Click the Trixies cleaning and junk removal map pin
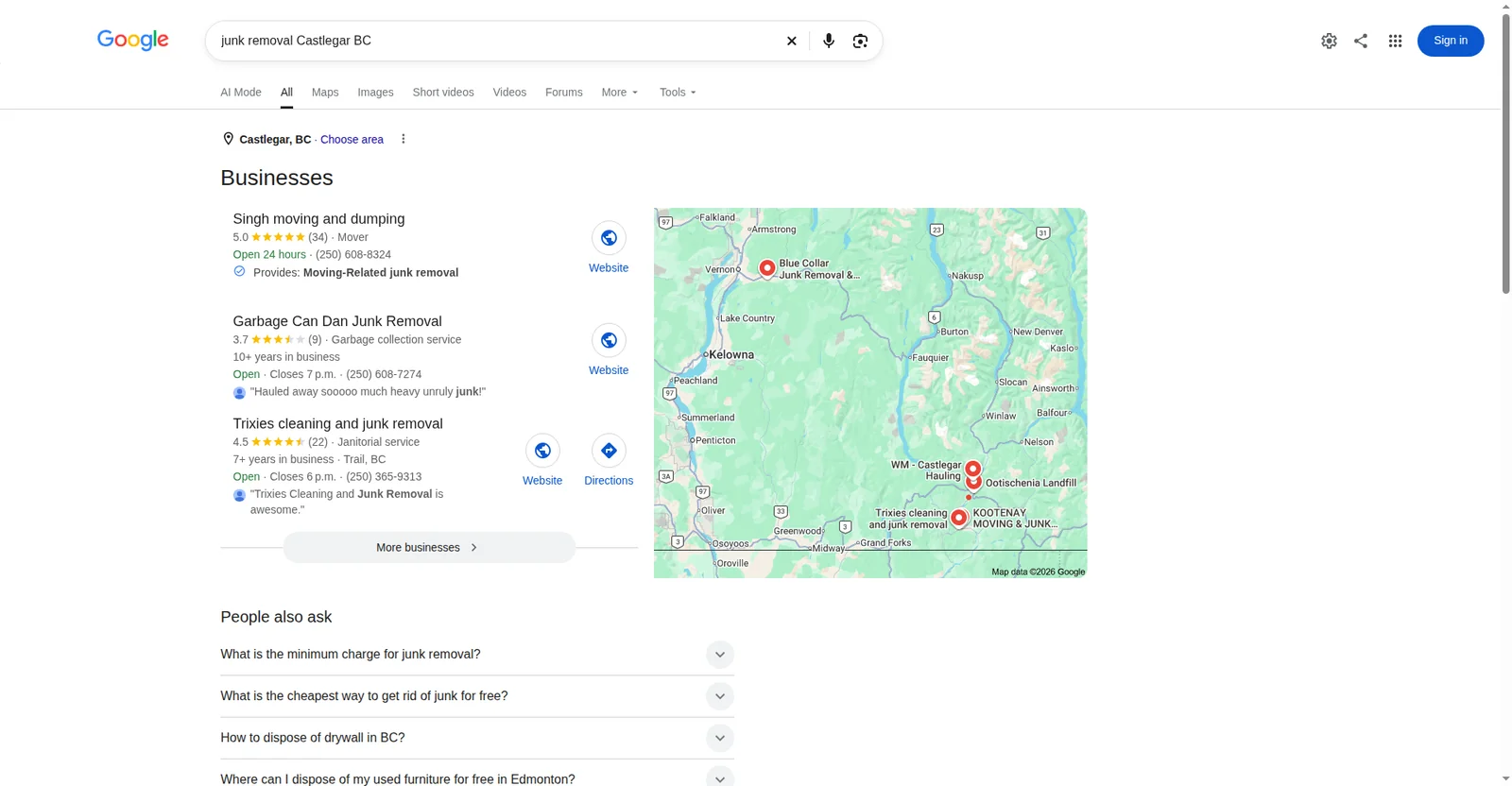 click(x=959, y=518)
